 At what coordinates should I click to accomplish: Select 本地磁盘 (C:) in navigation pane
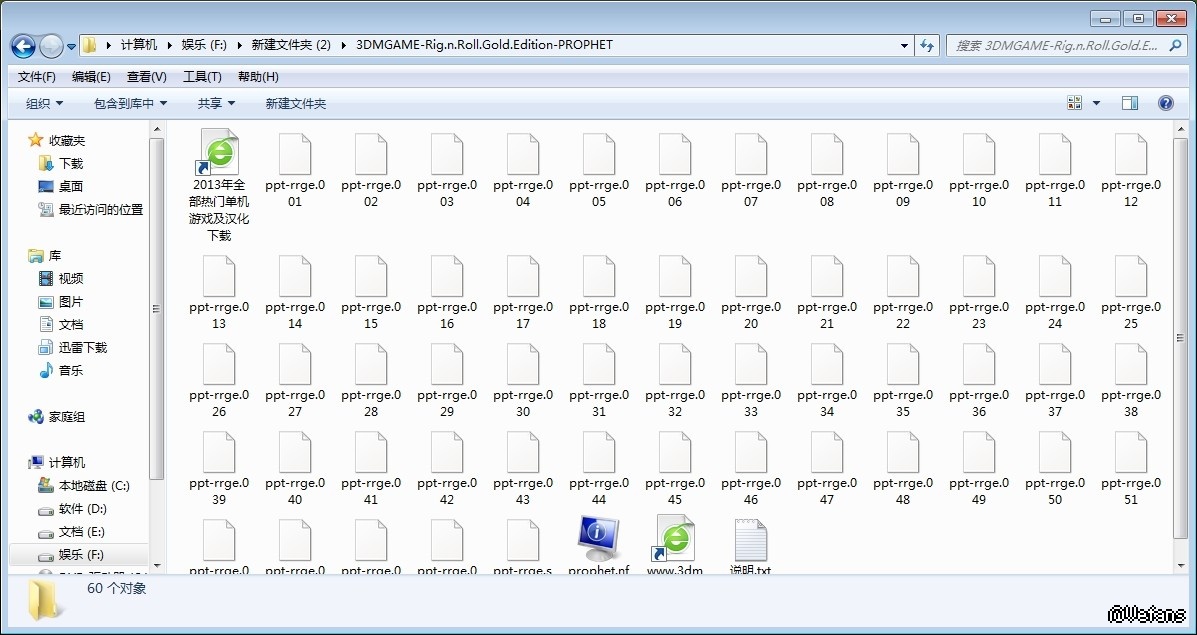point(94,486)
